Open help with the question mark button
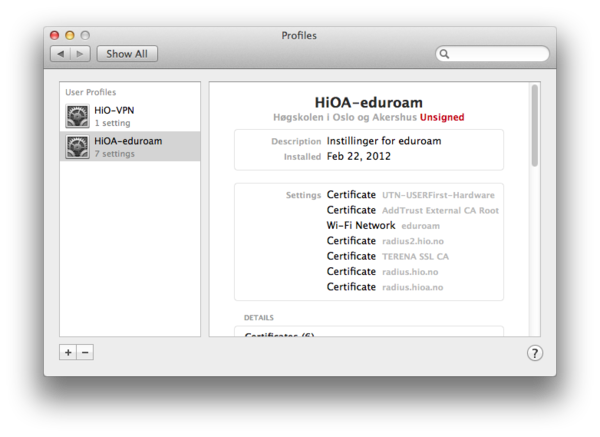 point(535,353)
